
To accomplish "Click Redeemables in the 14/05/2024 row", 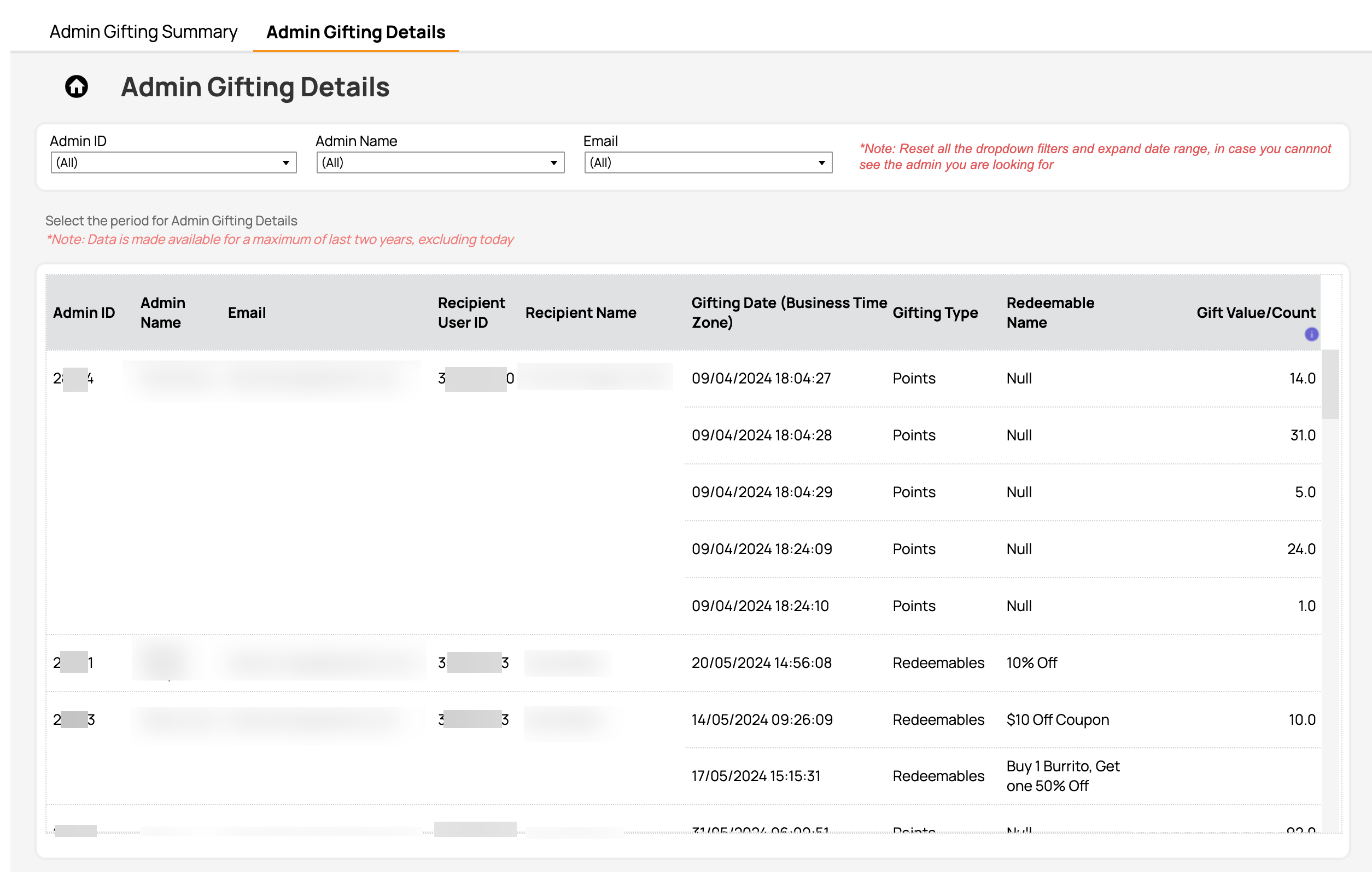I will click(x=938, y=720).
